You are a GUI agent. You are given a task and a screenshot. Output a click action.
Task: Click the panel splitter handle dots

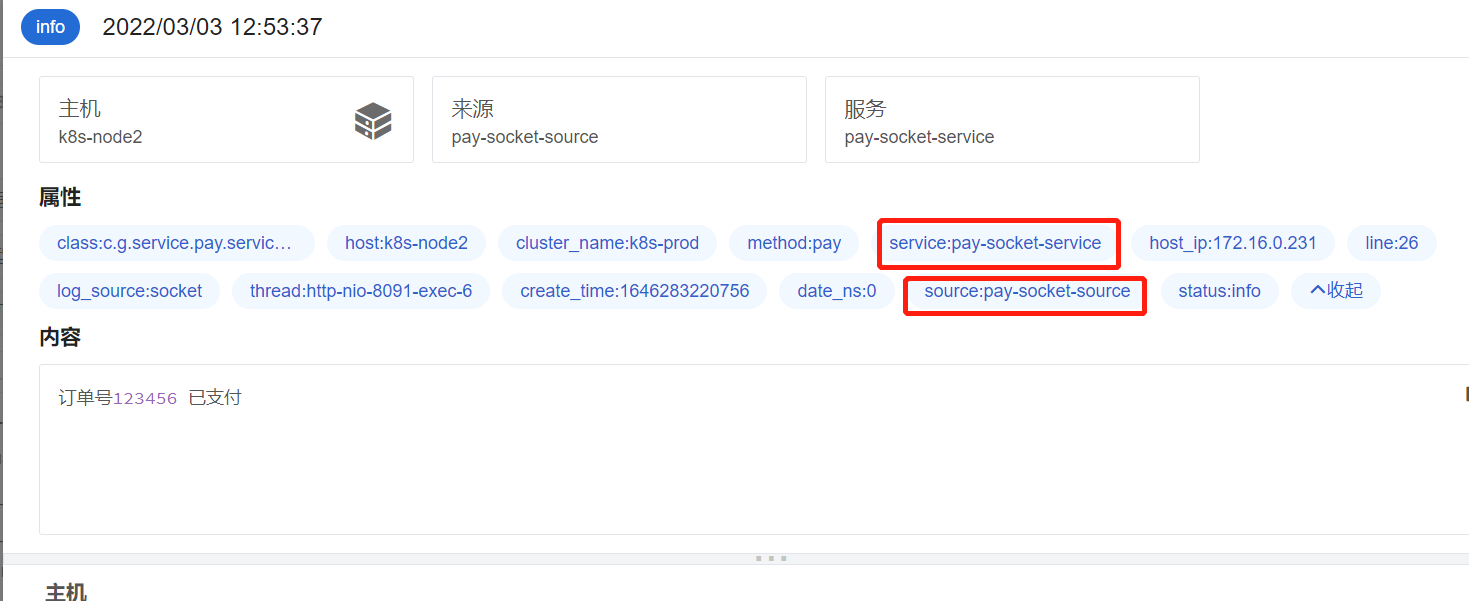(x=771, y=558)
